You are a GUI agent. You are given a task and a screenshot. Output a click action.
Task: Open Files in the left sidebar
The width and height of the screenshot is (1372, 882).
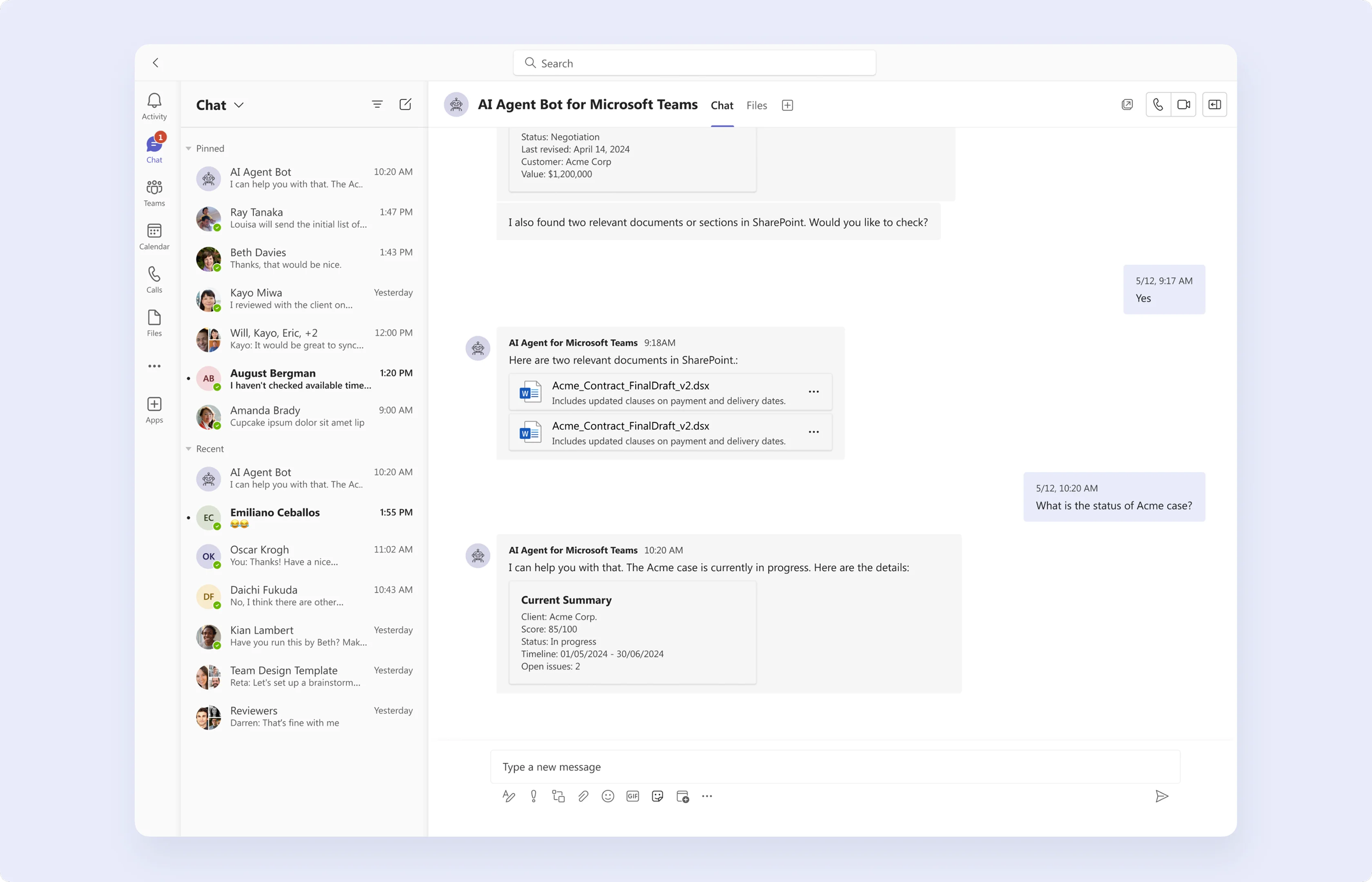pos(154,323)
